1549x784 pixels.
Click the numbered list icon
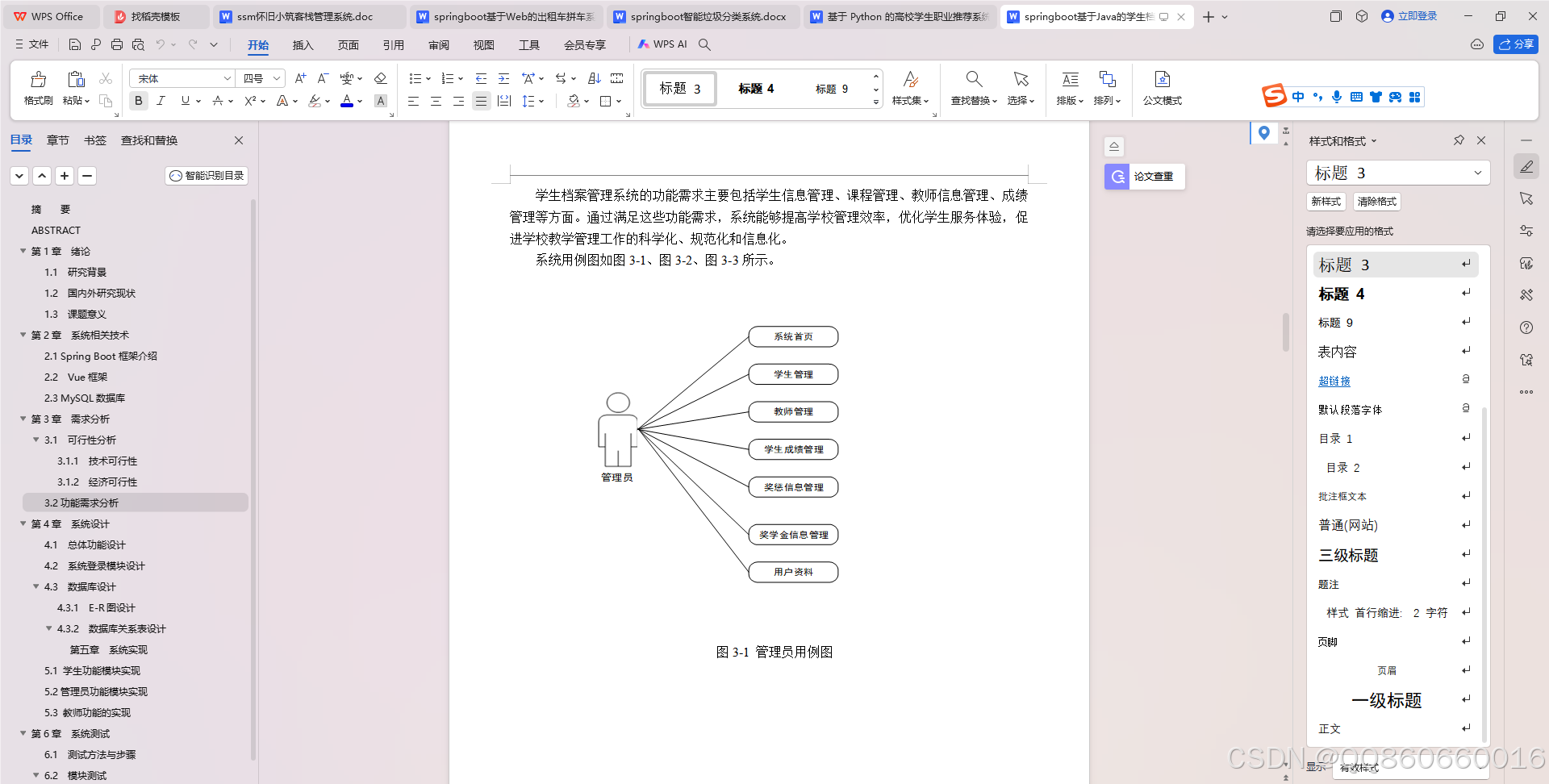448,78
